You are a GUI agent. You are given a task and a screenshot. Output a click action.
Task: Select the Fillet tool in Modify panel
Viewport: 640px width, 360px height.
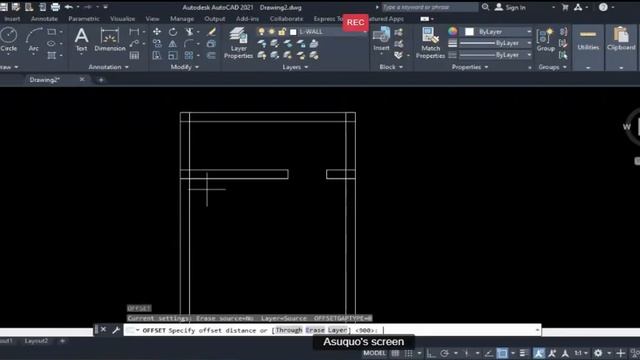point(189,43)
